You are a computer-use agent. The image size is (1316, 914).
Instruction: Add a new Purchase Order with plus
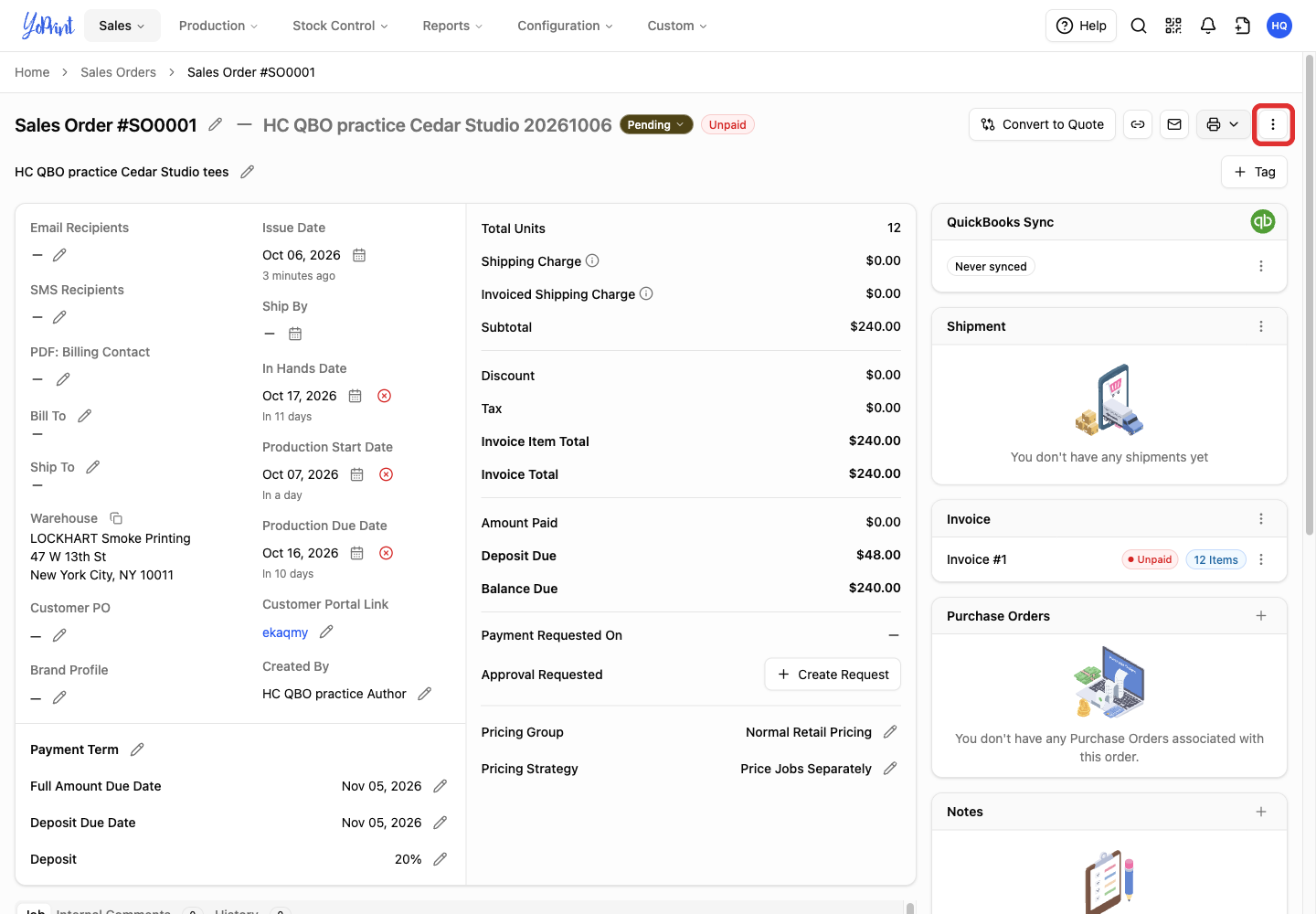(x=1261, y=616)
